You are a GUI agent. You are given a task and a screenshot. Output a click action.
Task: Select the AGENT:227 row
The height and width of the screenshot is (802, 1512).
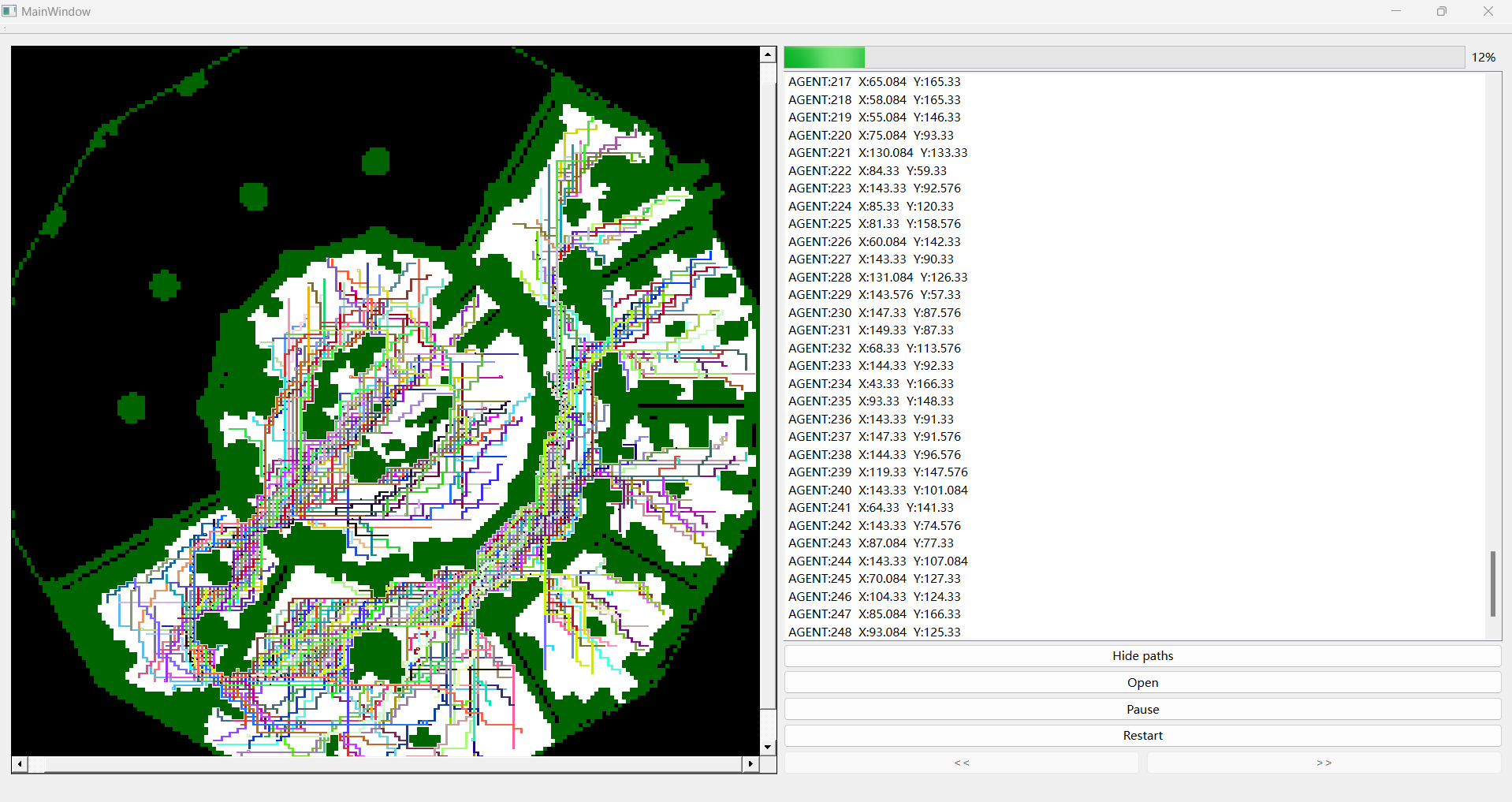pos(1135,259)
